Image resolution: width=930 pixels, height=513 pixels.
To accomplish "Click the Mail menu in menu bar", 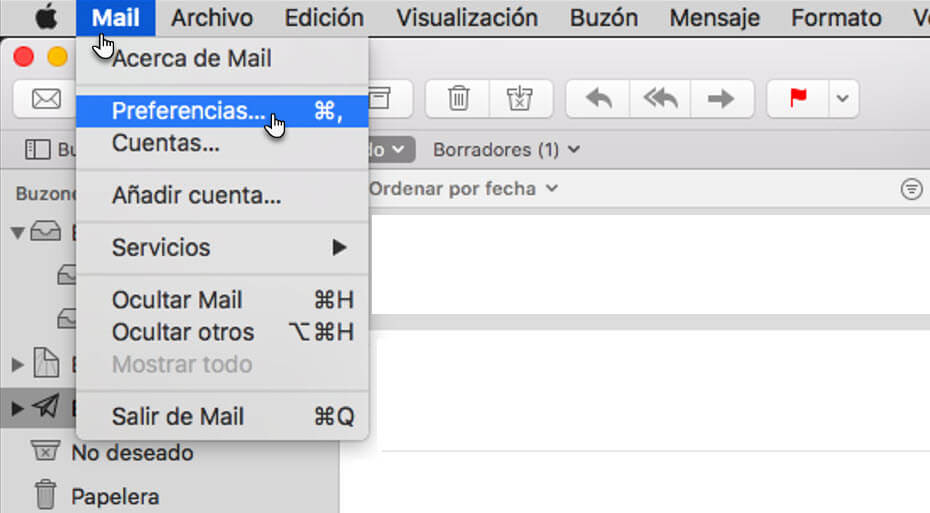I will 116,18.
